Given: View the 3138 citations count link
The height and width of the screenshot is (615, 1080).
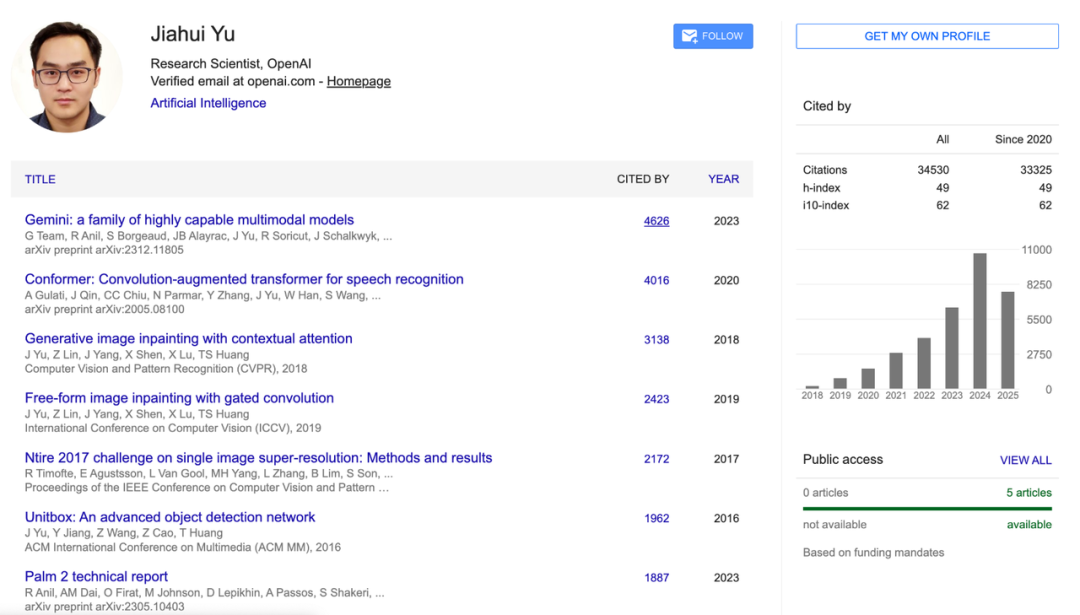Looking at the screenshot, I should [656, 340].
